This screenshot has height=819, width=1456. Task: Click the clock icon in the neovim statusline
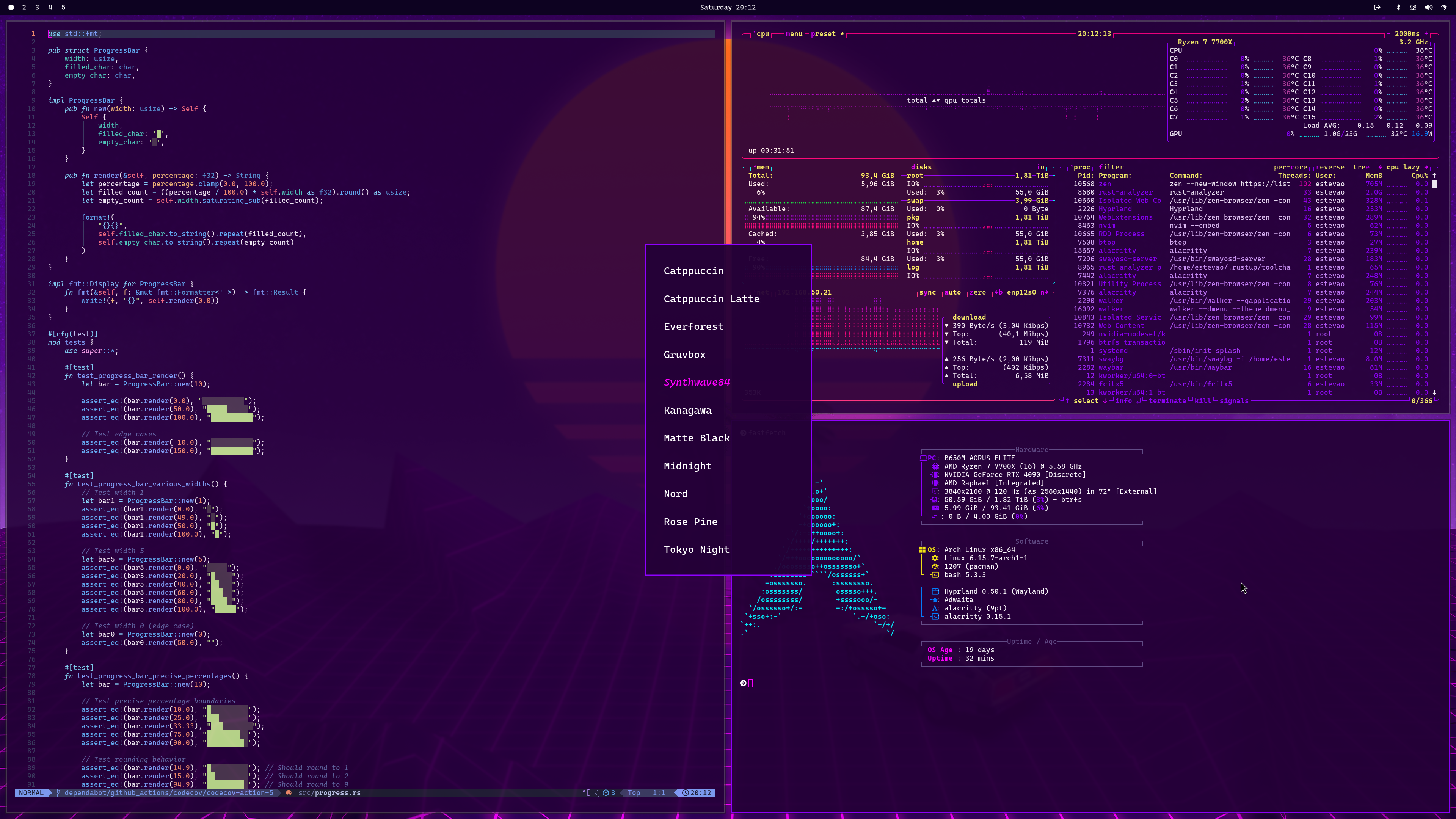click(x=686, y=792)
